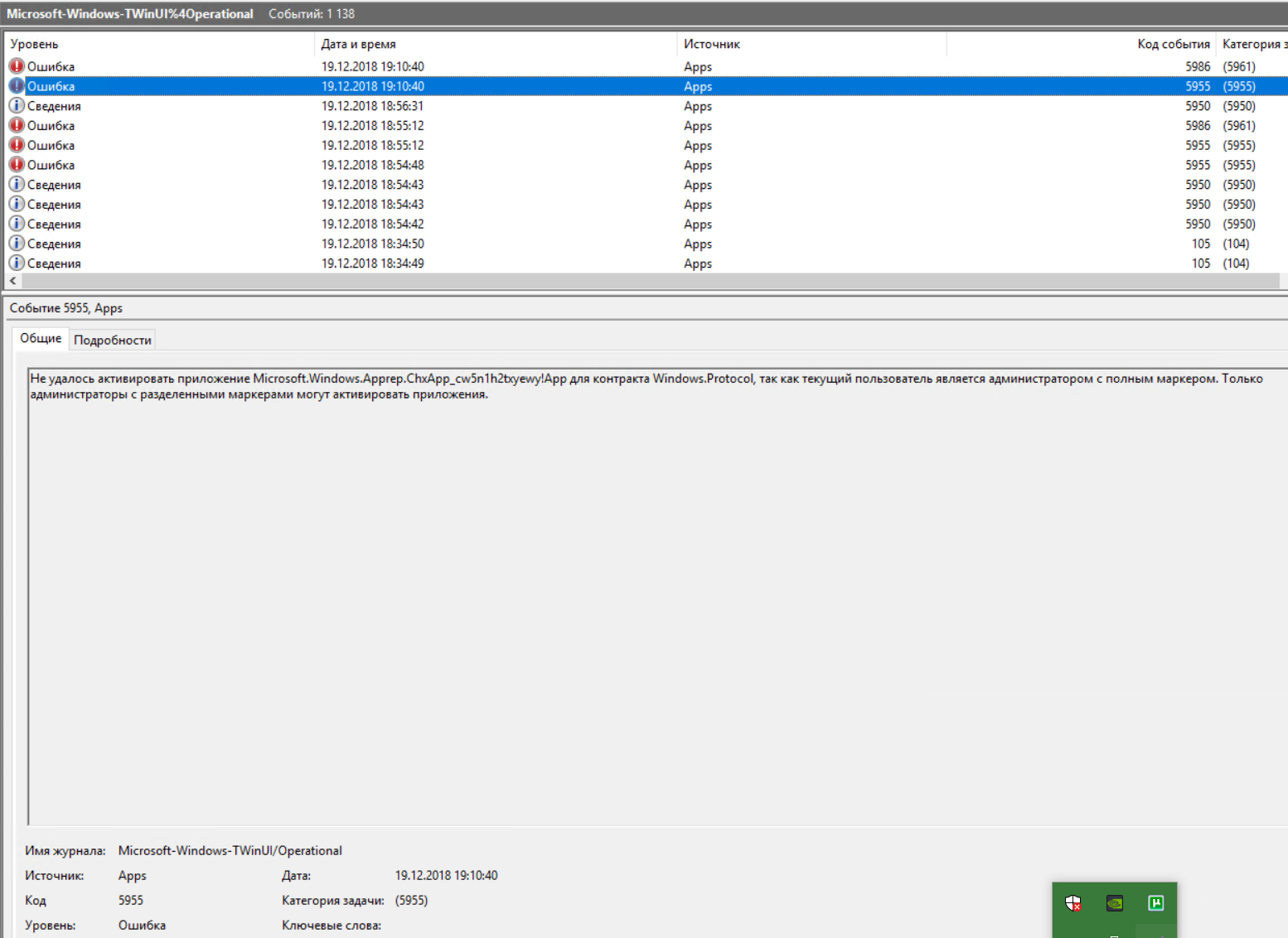The width and height of the screenshot is (1288, 938).
Task: Click the Код value 5955 in details
Action: coord(131,901)
